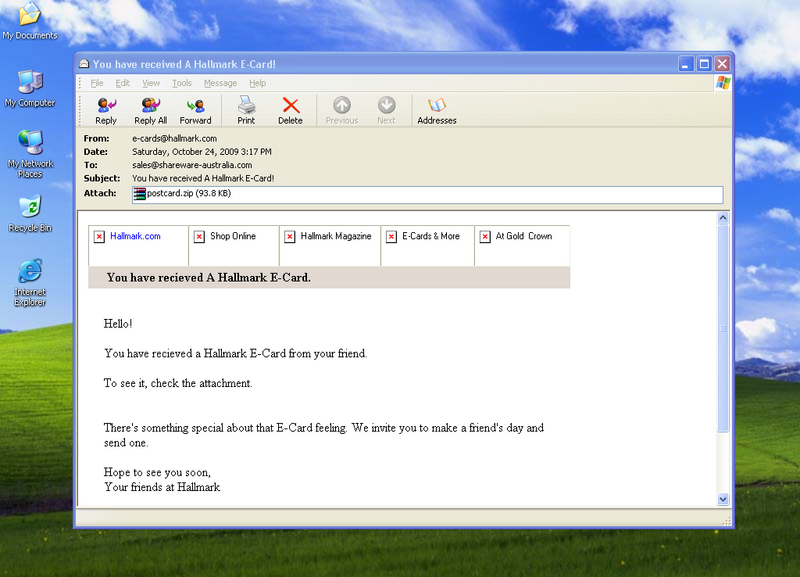Select Internet Explorer desktop icon
800x577 pixels.
pyautogui.click(x=30, y=283)
